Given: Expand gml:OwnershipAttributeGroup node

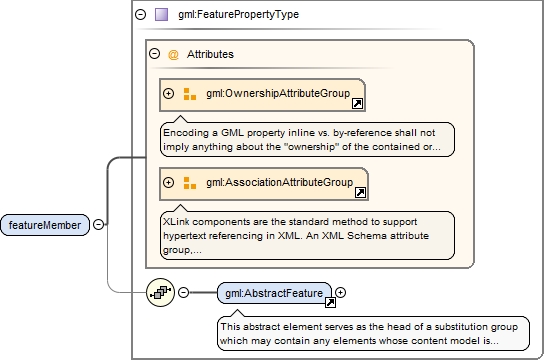Looking at the screenshot, I should tap(169, 93).
